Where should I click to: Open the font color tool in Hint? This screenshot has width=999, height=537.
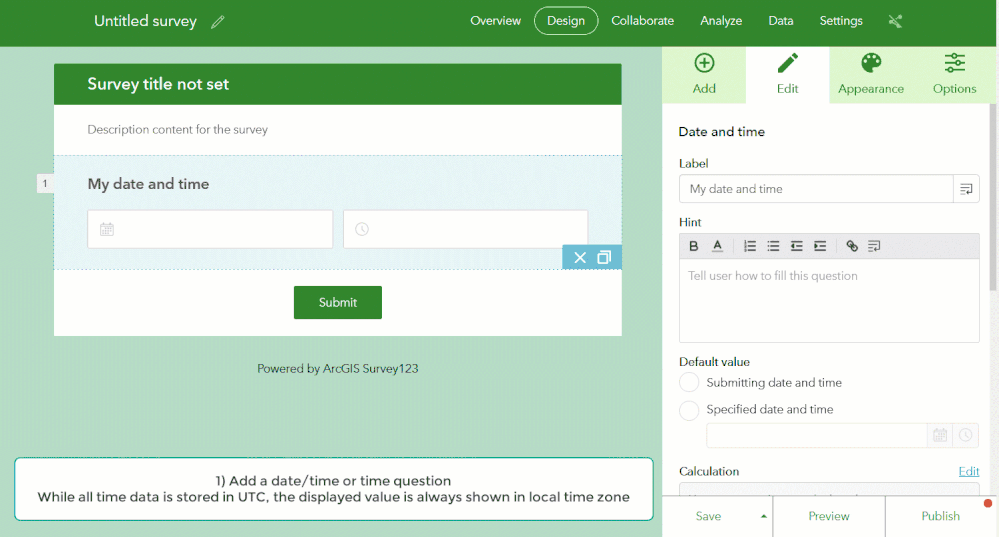coord(717,246)
